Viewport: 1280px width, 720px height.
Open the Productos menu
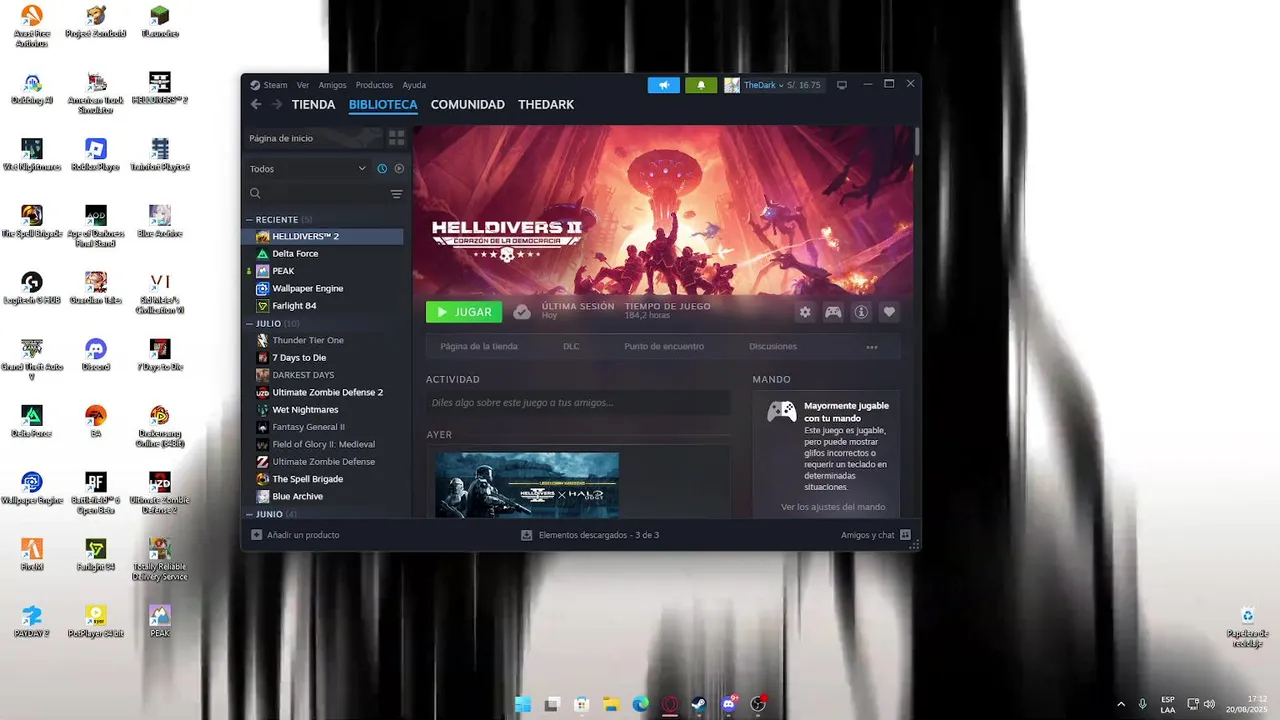(x=374, y=85)
